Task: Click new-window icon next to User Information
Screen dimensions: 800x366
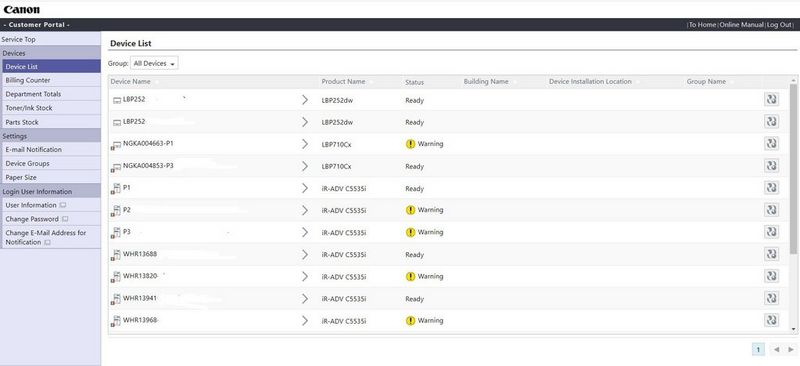Action: [x=63, y=205]
